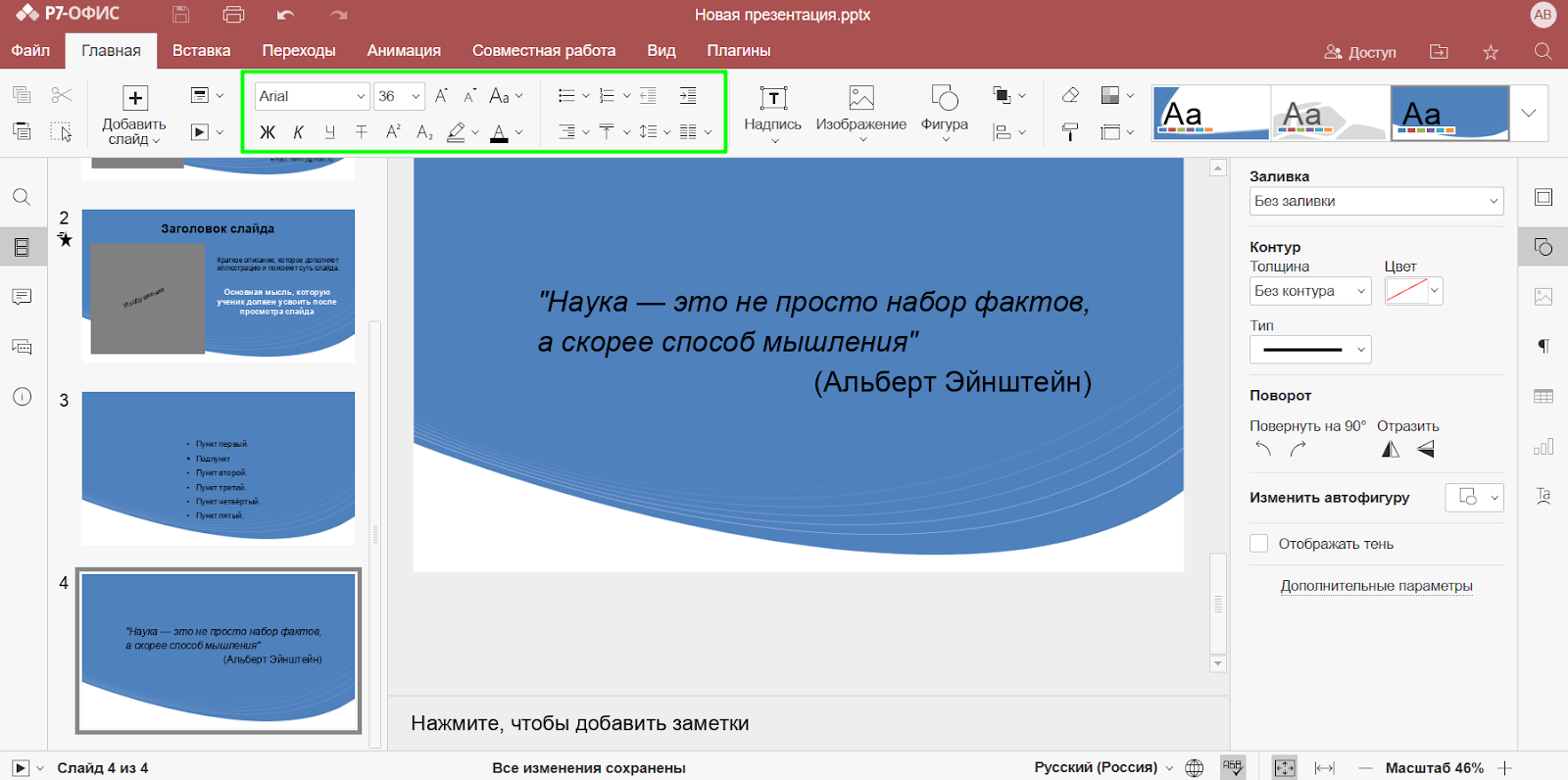Apply the font color A swatch
1568x780 pixels.
pyautogui.click(x=499, y=131)
